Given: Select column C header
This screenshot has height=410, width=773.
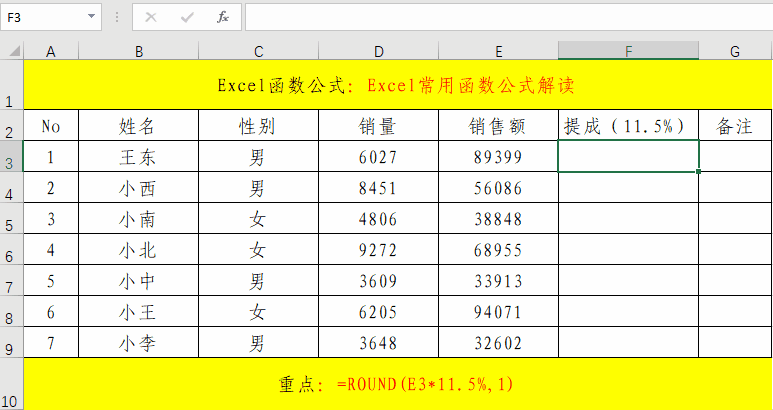Looking at the screenshot, I should pos(258,51).
